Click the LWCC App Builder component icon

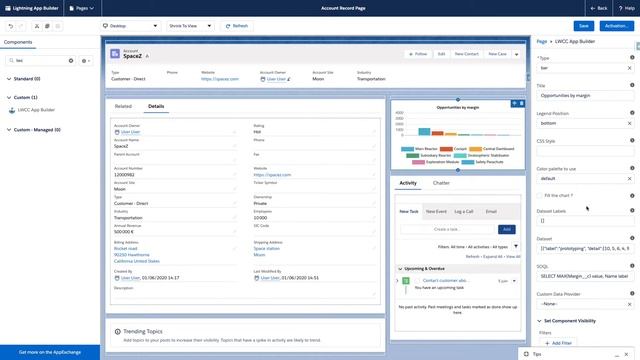pos(12,110)
